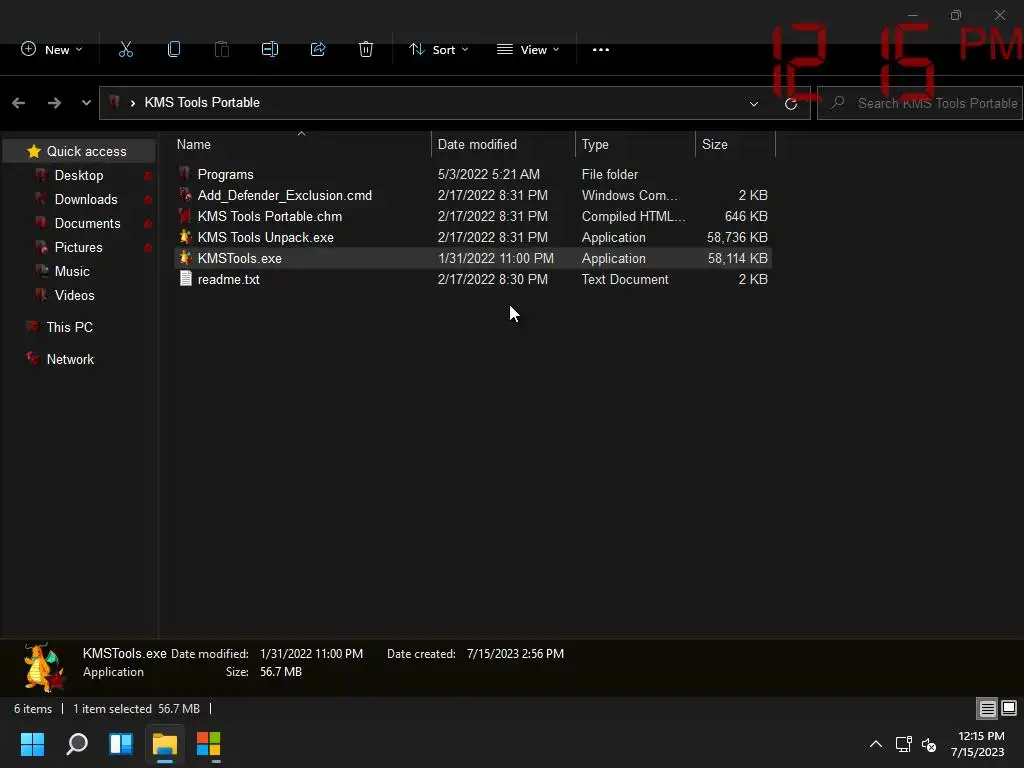The width and height of the screenshot is (1024, 768).
Task: Click the Delete trash can icon
Action: click(x=366, y=50)
